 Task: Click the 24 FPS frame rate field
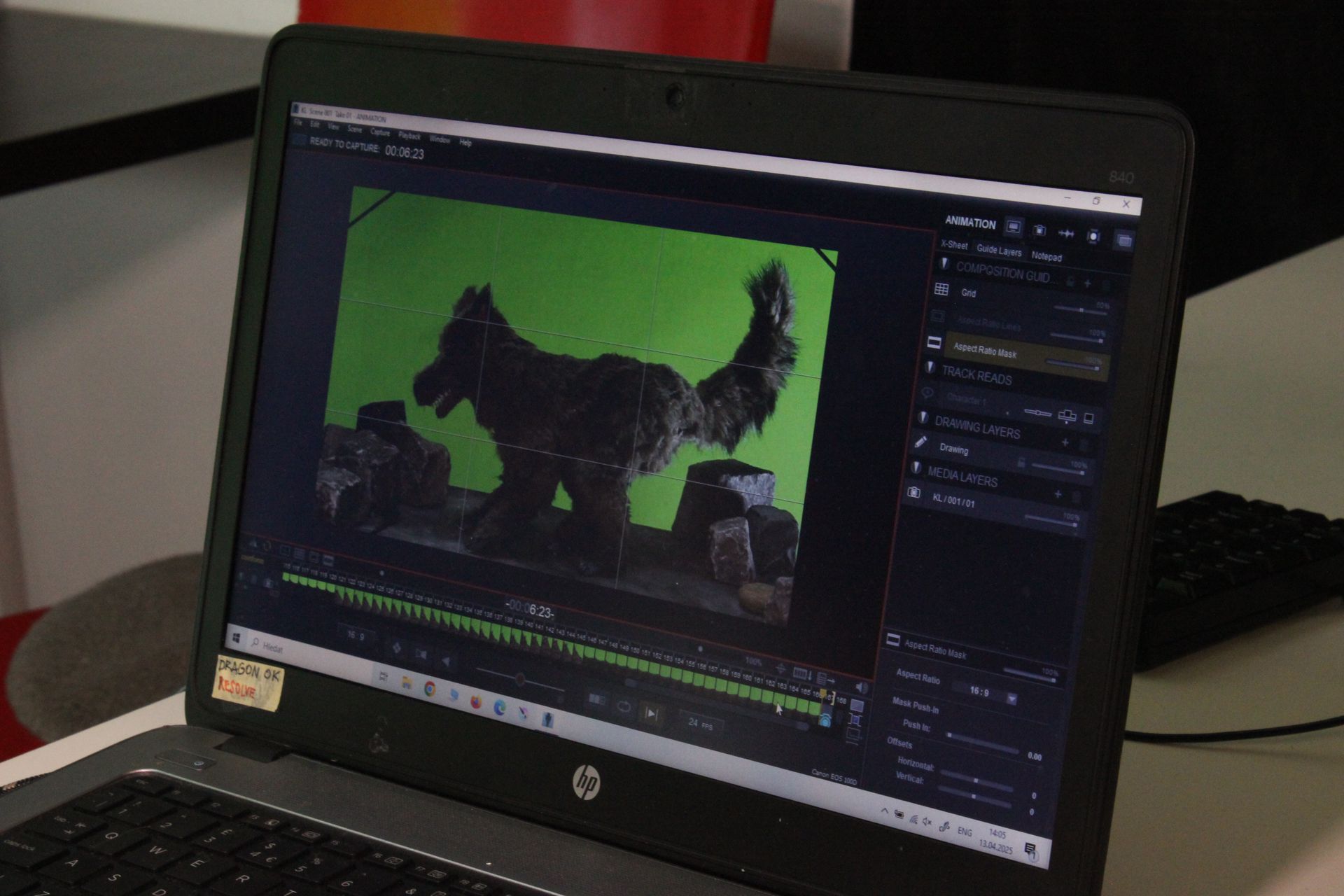click(x=699, y=724)
